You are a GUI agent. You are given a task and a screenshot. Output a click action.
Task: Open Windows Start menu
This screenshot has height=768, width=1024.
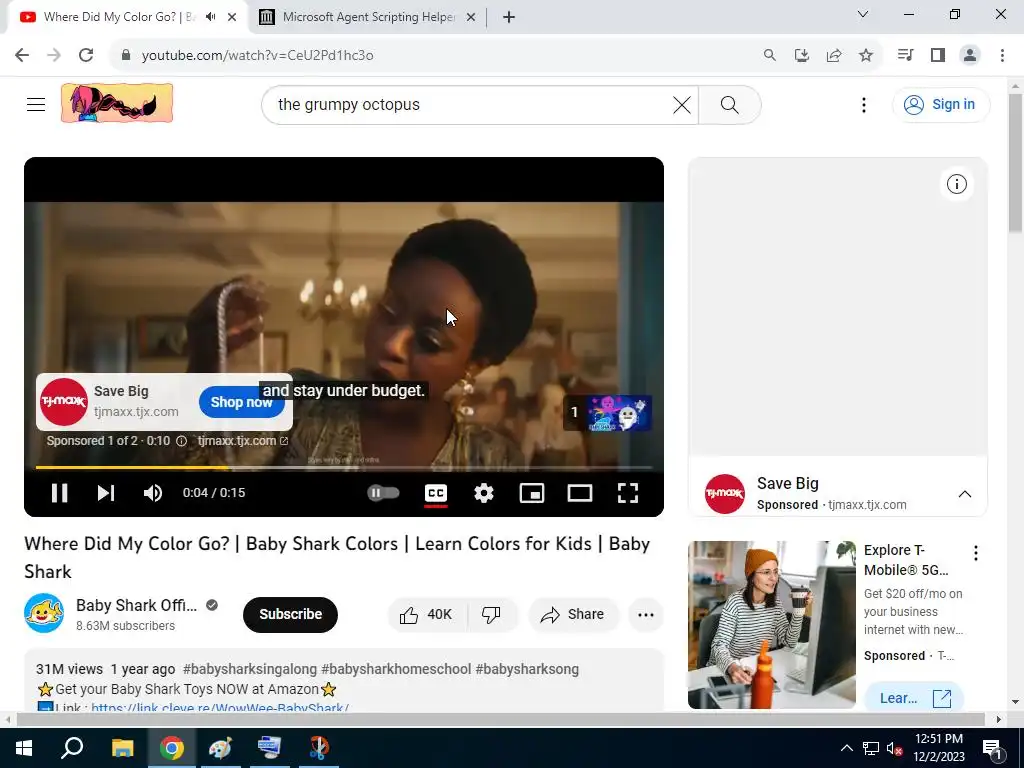pyautogui.click(x=24, y=748)
